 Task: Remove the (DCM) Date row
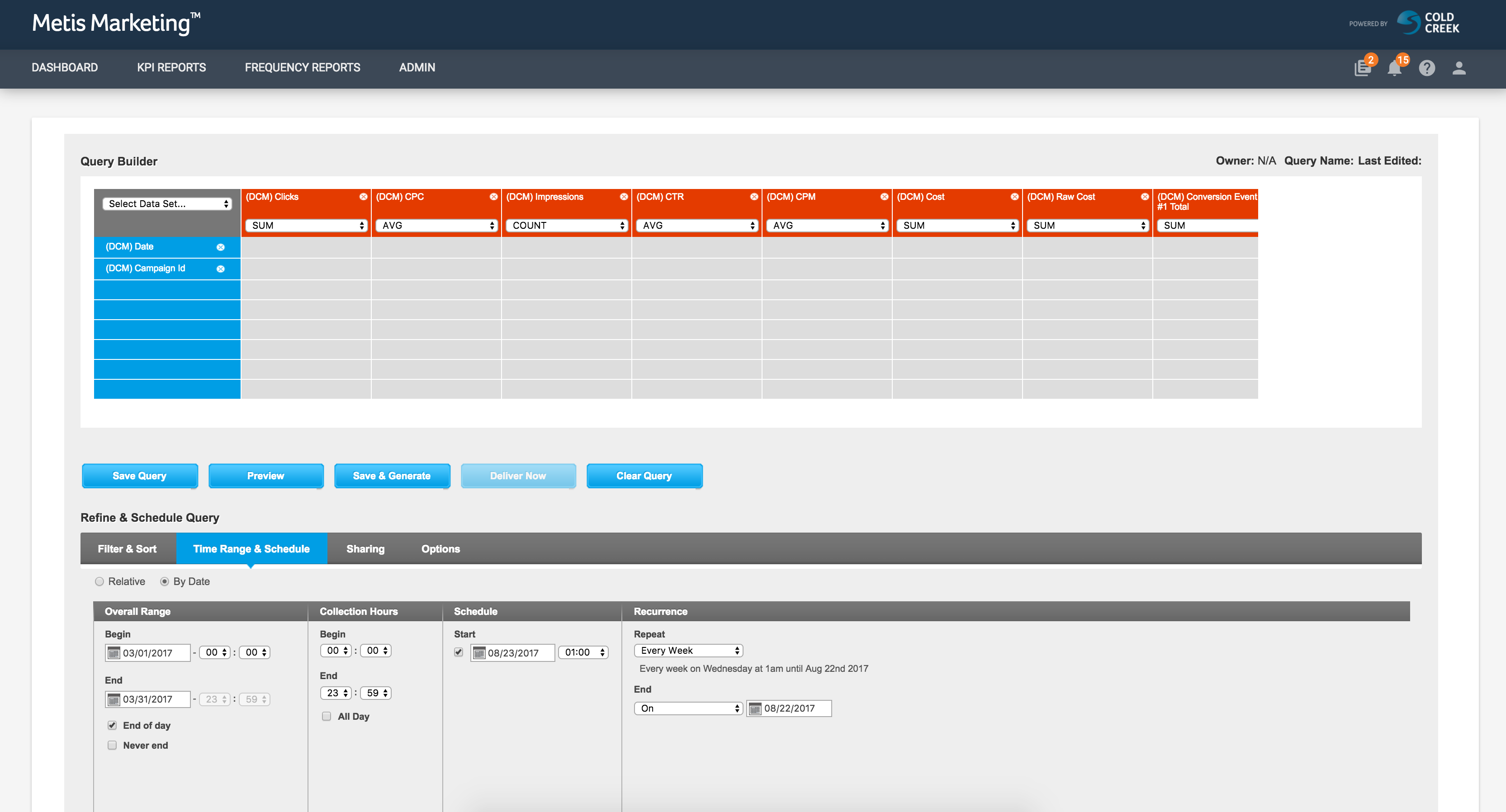(x=220, y=247)
